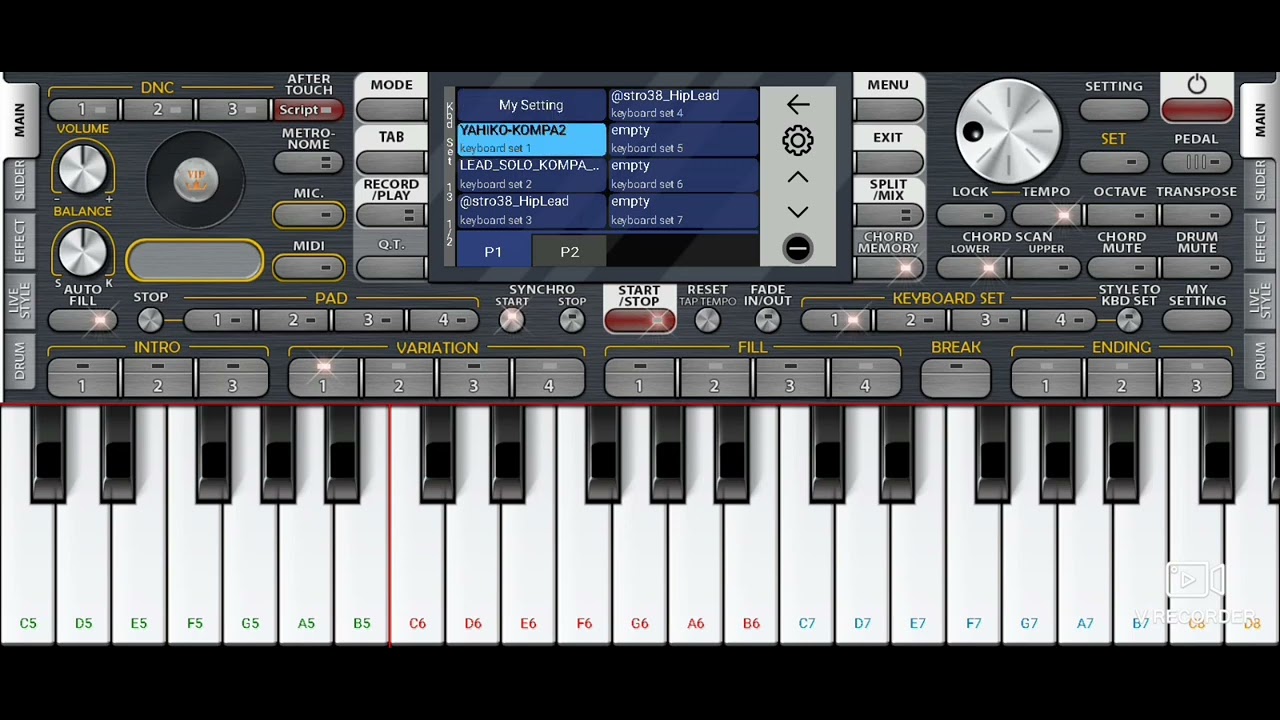
Task: Click the back arrow in display panel
Action: pos(797,105)
